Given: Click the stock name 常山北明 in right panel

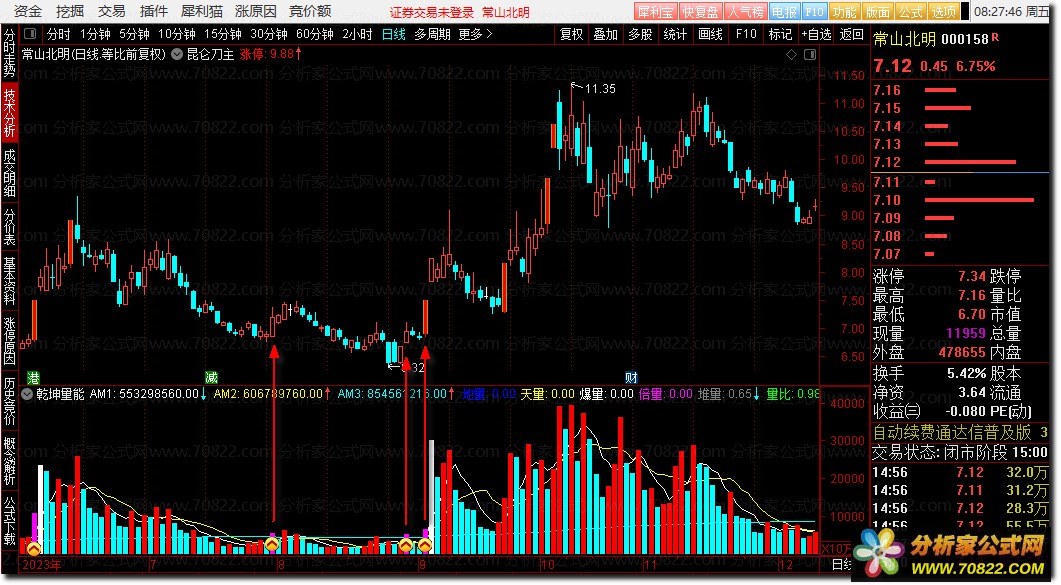Looking at the screenshot, I should [905, 39].
